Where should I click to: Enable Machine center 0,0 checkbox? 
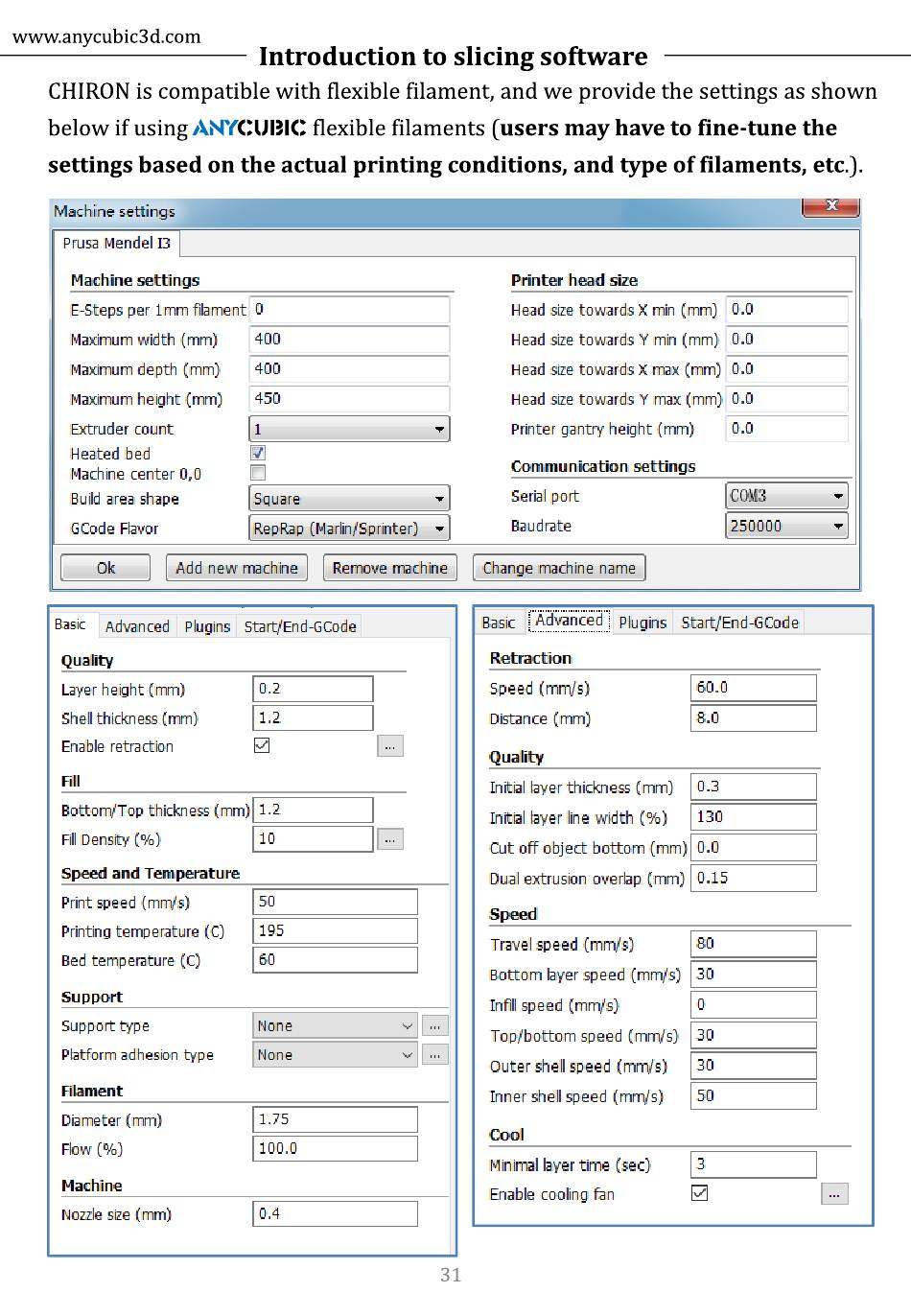click(258, 473)
